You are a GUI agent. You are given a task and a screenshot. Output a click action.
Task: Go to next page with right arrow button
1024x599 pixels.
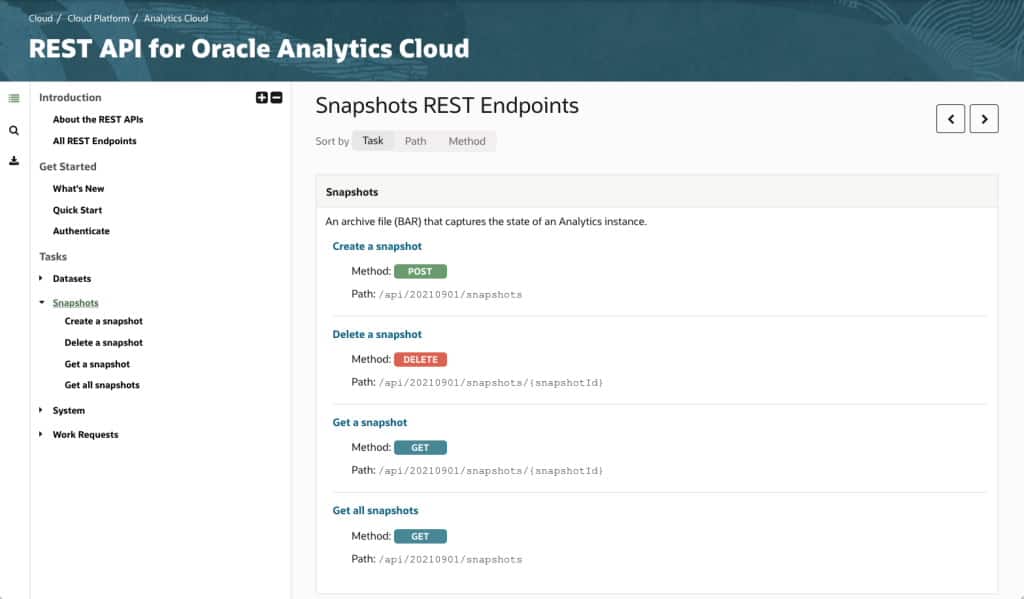pos(984,118)
